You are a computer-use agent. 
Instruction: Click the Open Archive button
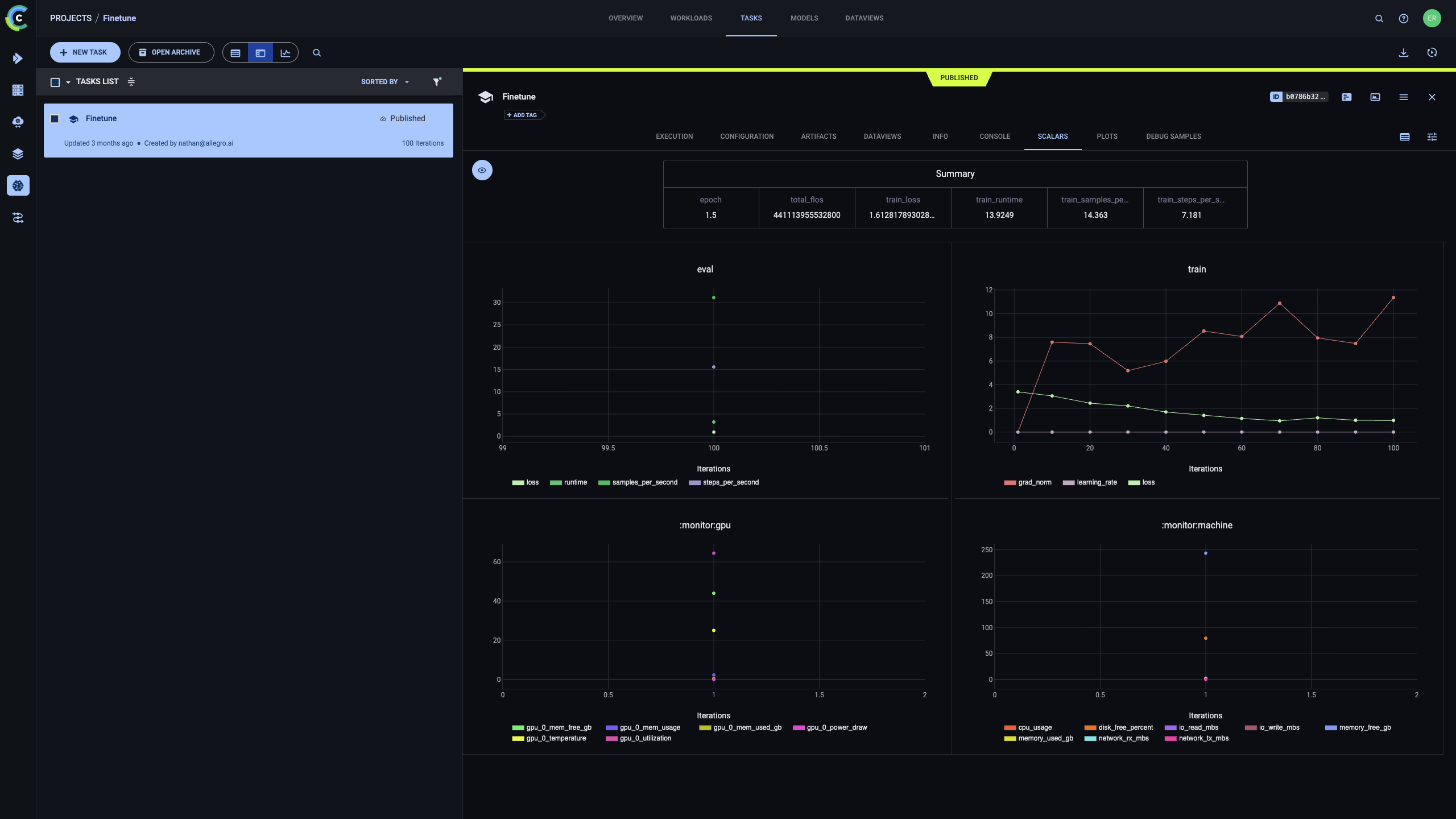pyautogui.click(x=171, y=52)
